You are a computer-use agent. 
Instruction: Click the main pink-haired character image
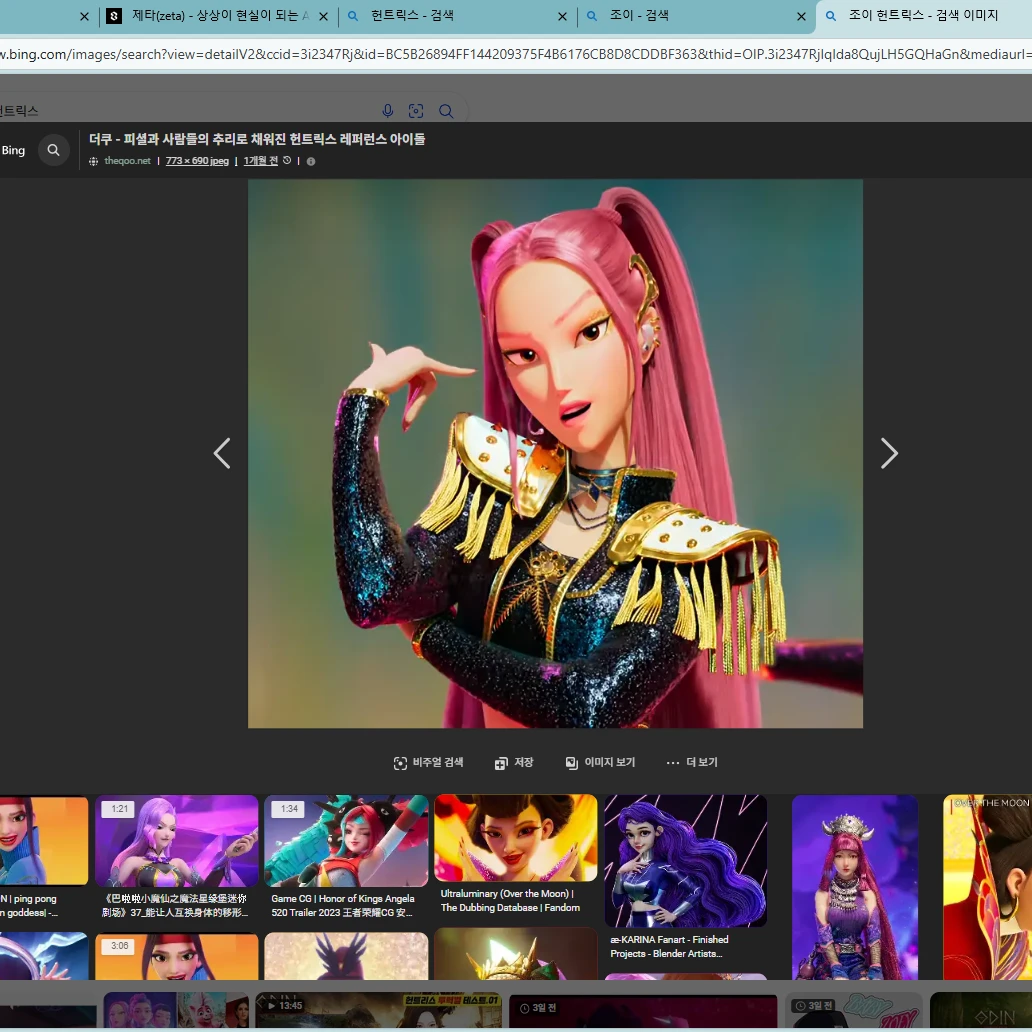pyautogui.click(x=555, y=453)
